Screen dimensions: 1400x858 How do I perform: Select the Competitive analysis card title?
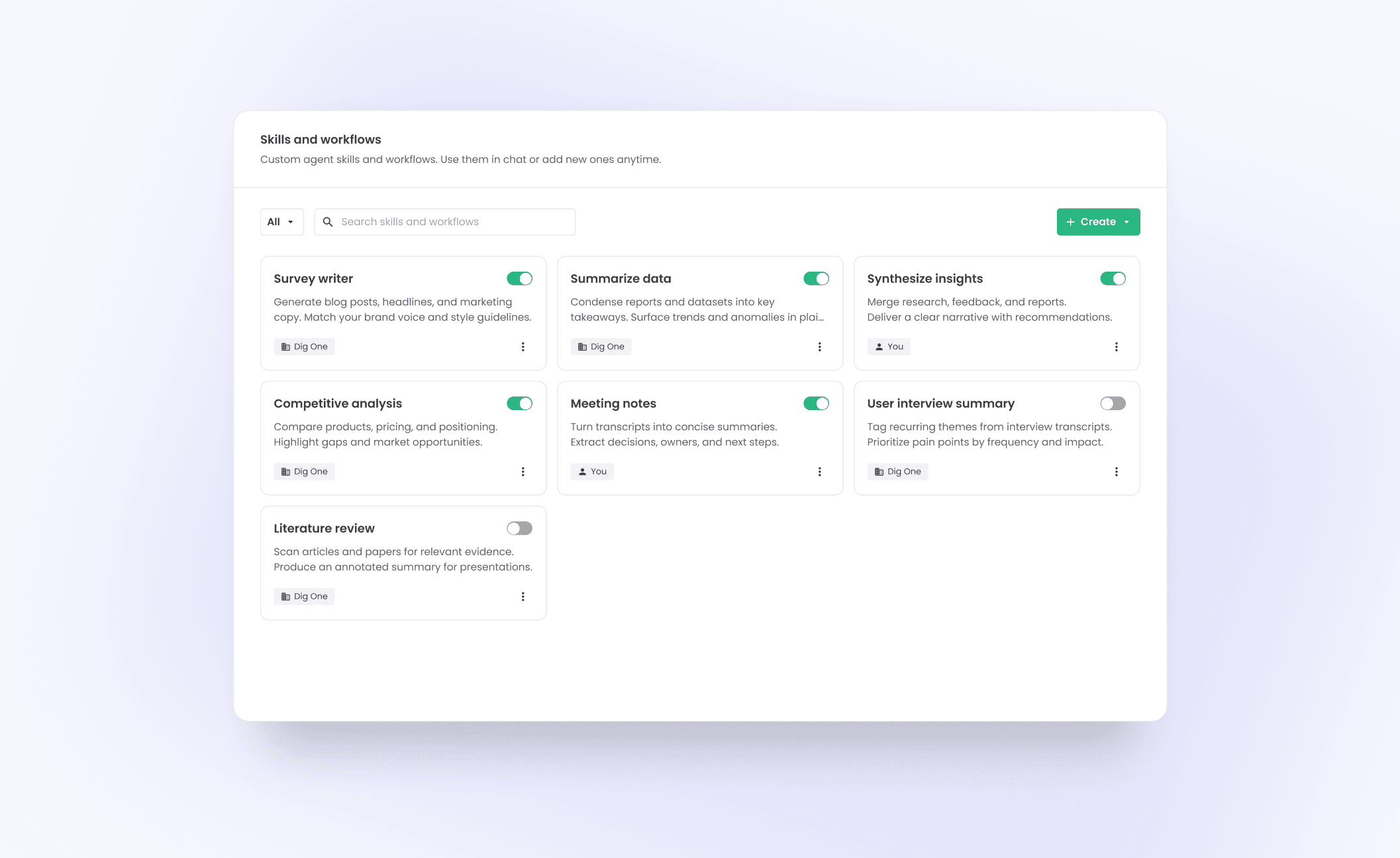coord(338,403)
